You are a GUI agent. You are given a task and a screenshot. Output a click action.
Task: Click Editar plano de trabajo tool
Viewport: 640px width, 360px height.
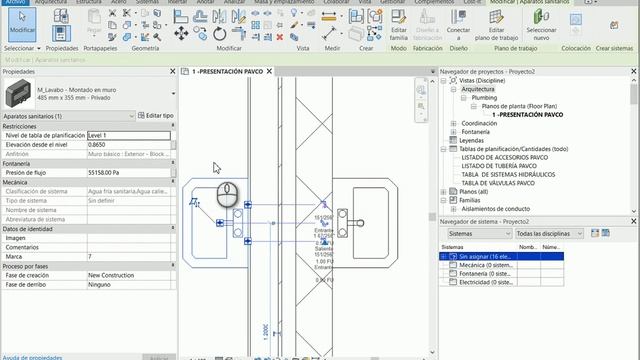tap(496, 25)
